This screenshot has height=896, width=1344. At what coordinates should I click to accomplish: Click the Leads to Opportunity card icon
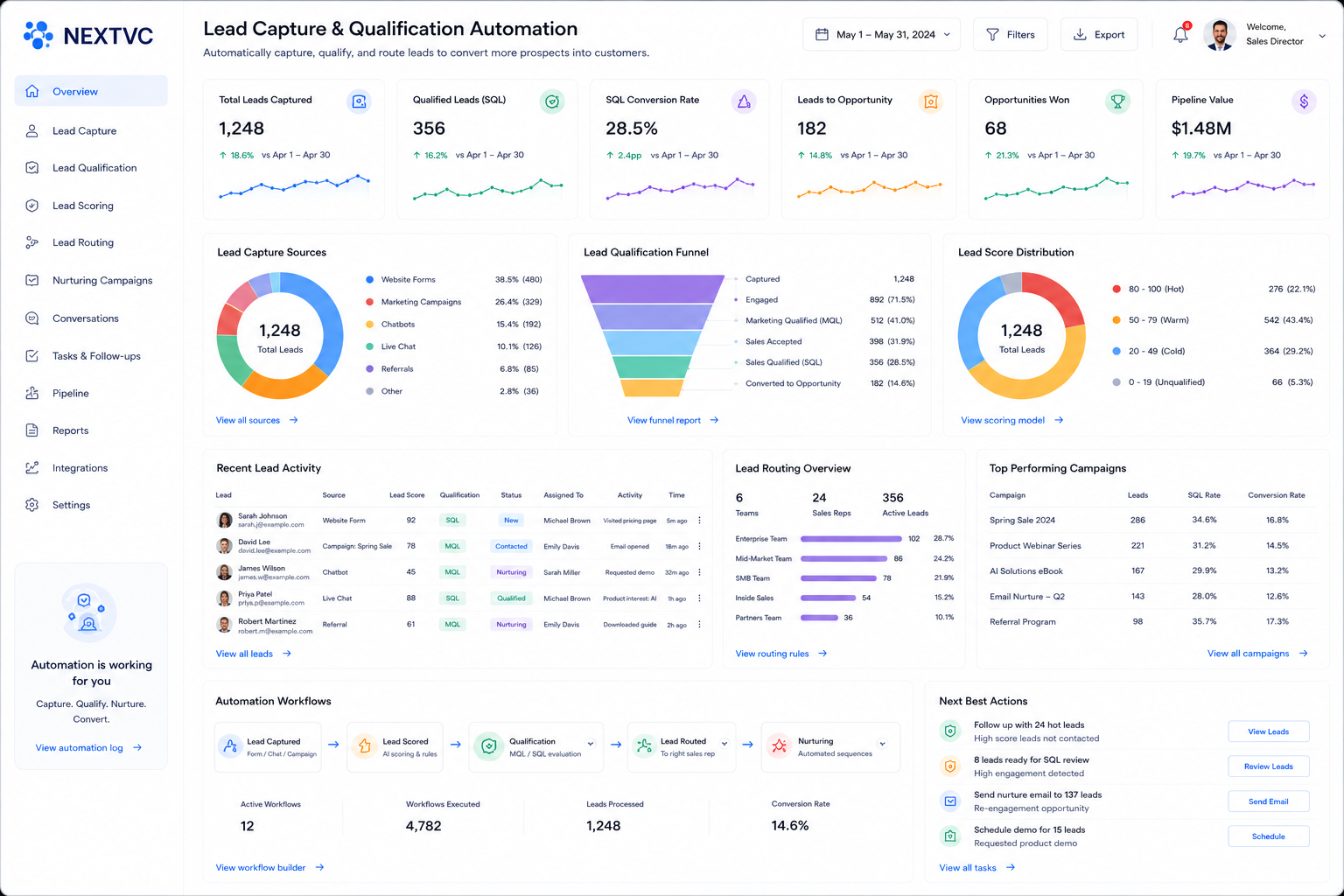coord(931,101)
